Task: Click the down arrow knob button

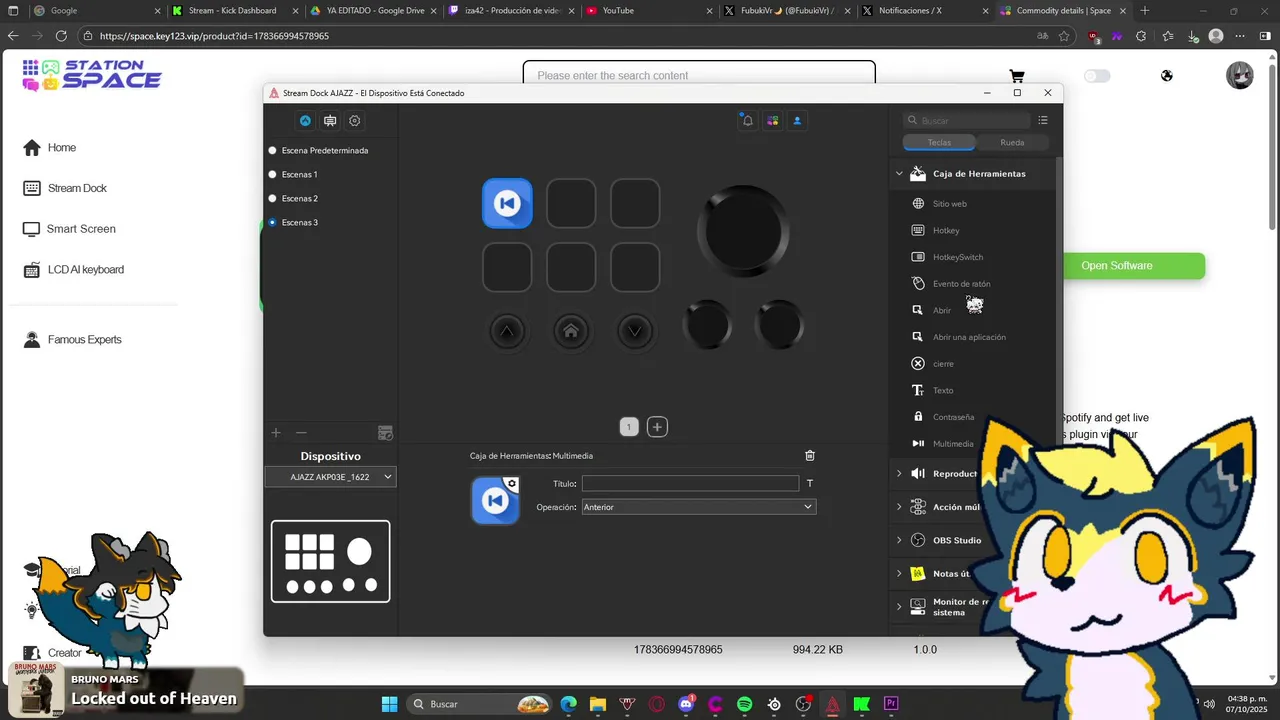Action: pyautogui.click(x=635, y=331)
